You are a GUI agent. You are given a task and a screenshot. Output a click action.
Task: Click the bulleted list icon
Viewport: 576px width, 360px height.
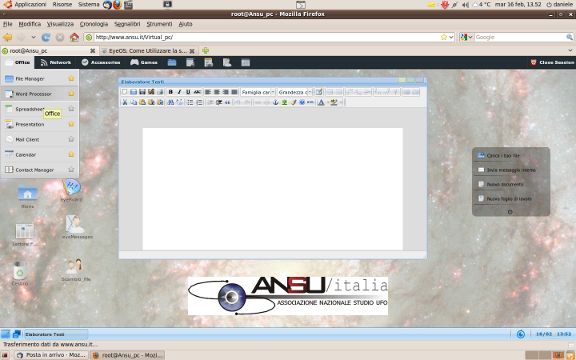pos(190,102)
